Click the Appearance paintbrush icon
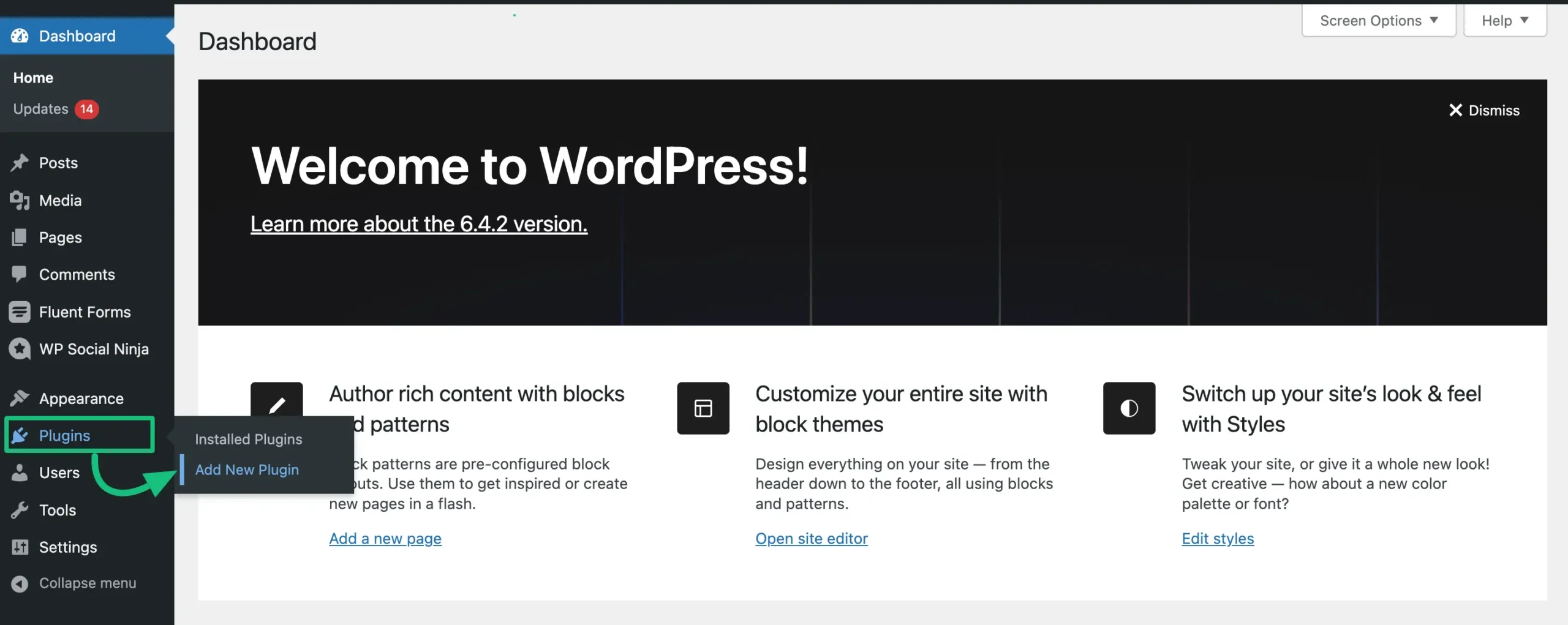This screenshot has height=625, width=1568. [20, 398]
